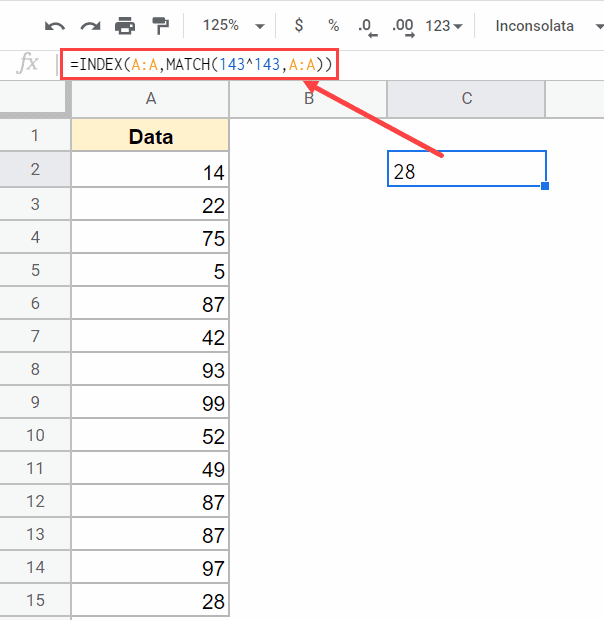Image resolution: width=604 pixels, height=620 pixels.
Task: Click cell A3 containing 22
Action: coord(150,204)
